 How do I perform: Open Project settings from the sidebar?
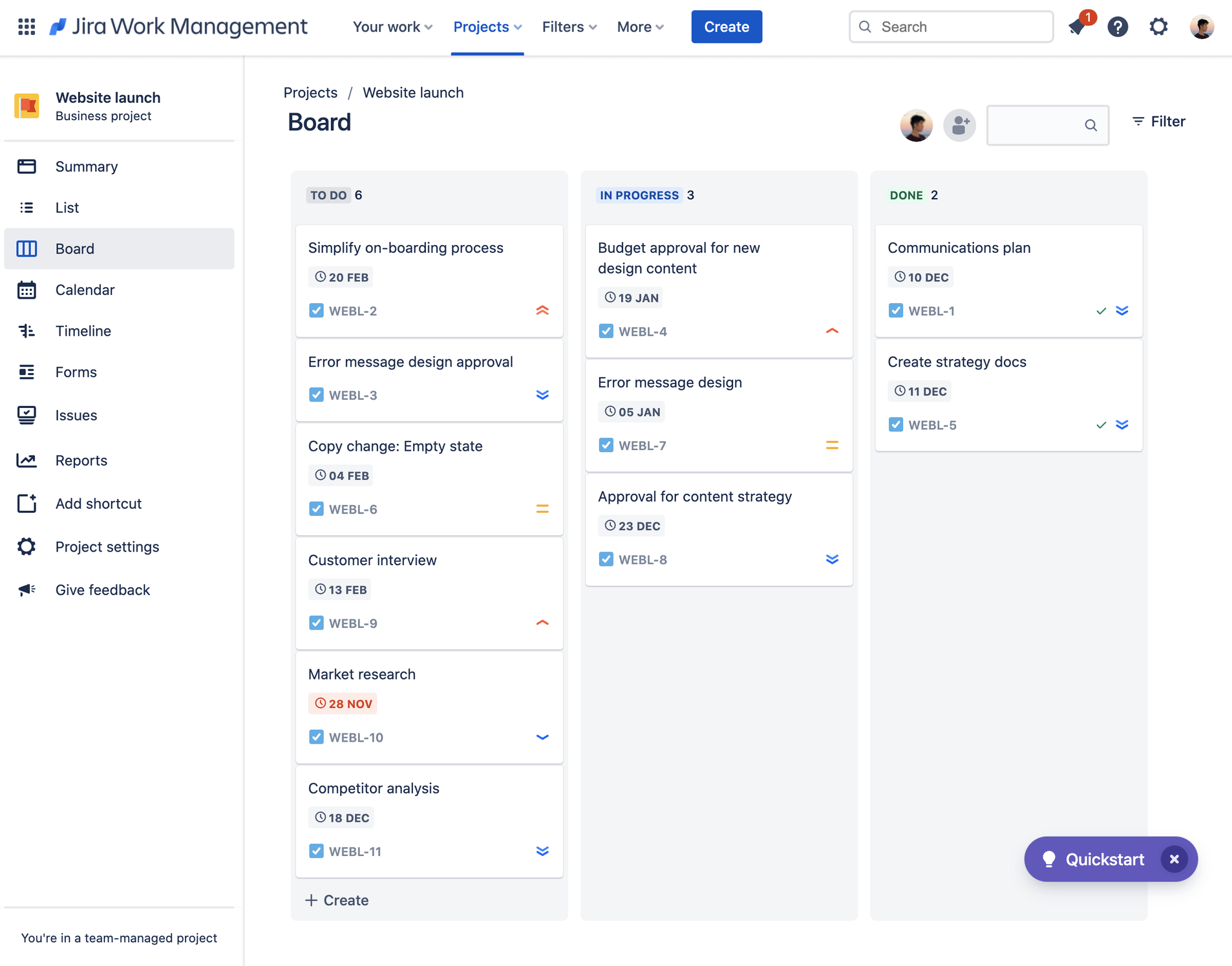pyautogui.click(x=107, y=546)
